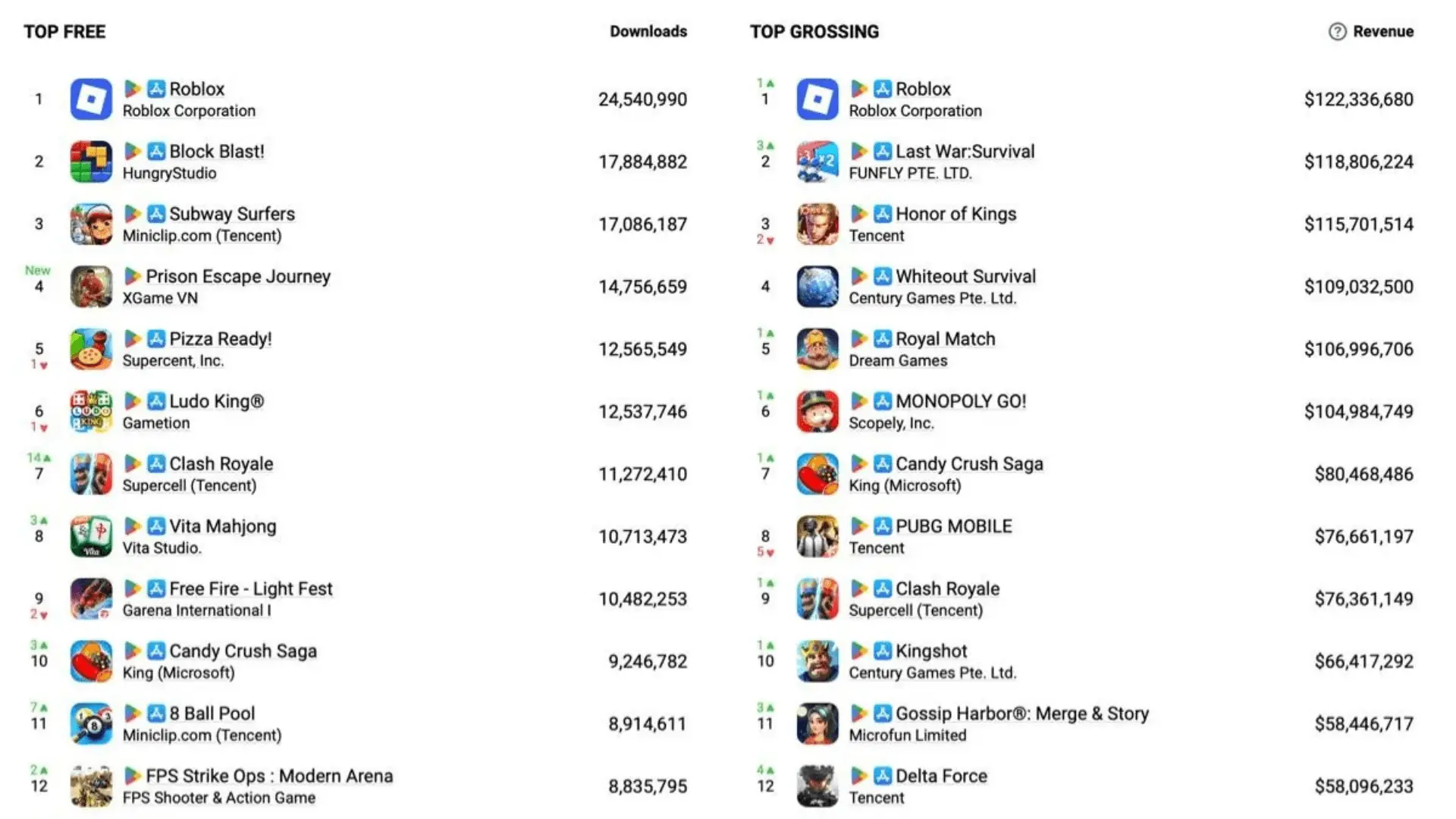Click the Honor of Kings app icon

[817, 224]
